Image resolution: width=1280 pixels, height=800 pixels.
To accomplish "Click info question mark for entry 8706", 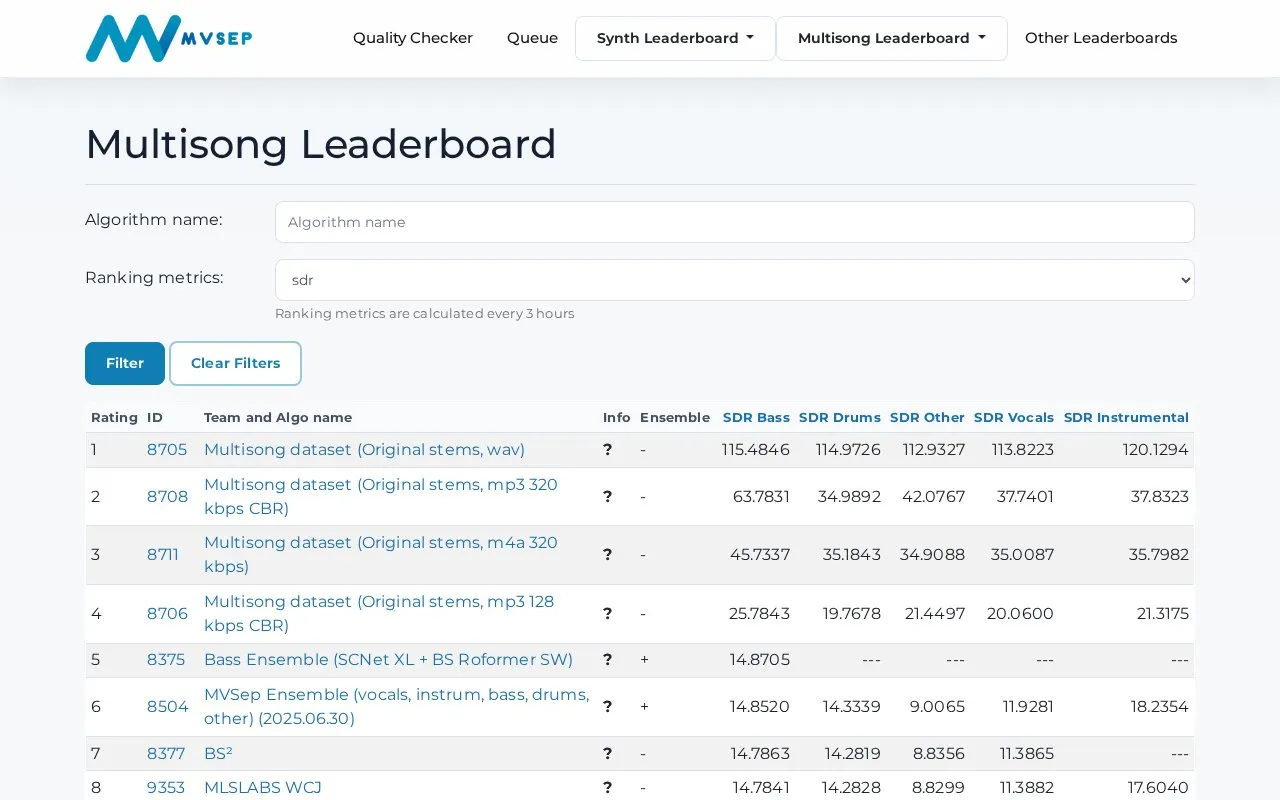I will click(607, 613).
